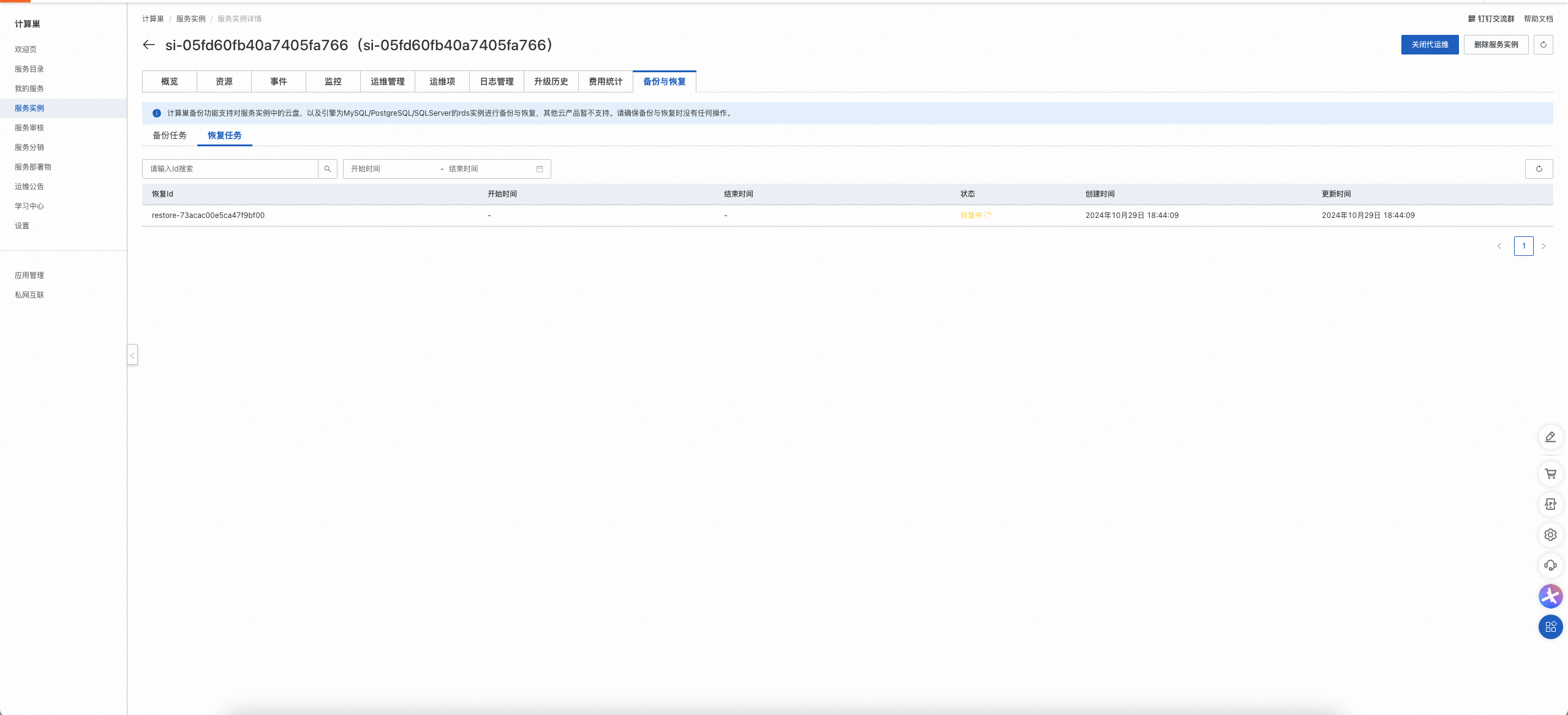Open the API debug floating icon
The image size is (1568, 715).
[x=1550, y=504]
